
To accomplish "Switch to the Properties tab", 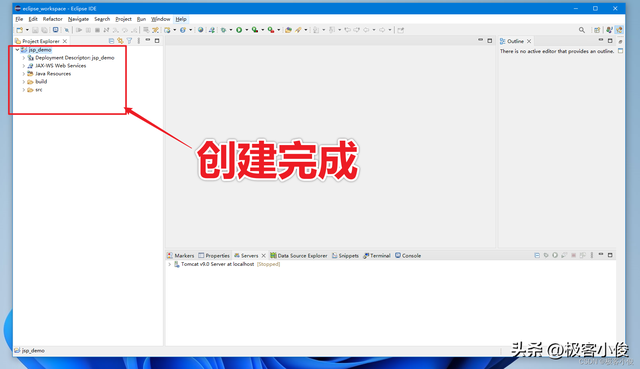I will pos(214,256).
